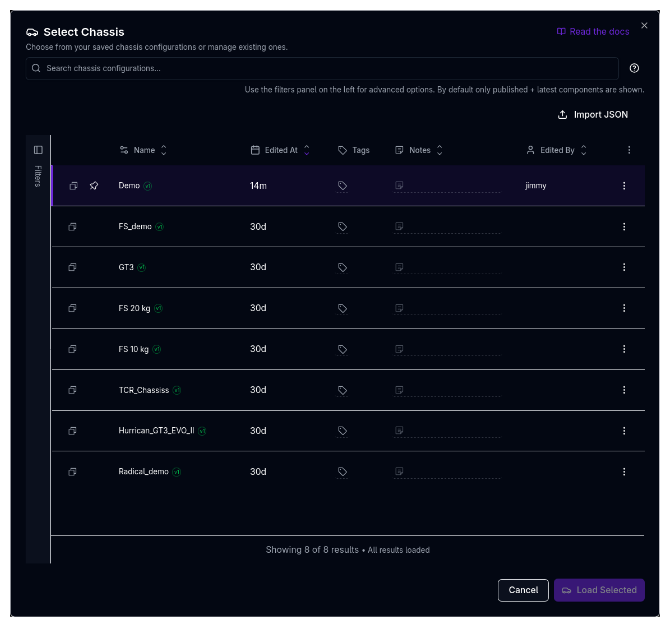This screenshot has width=669, height=626.
Task: Expand the vertical Filters label tab
Action: (x=38, y=176)
